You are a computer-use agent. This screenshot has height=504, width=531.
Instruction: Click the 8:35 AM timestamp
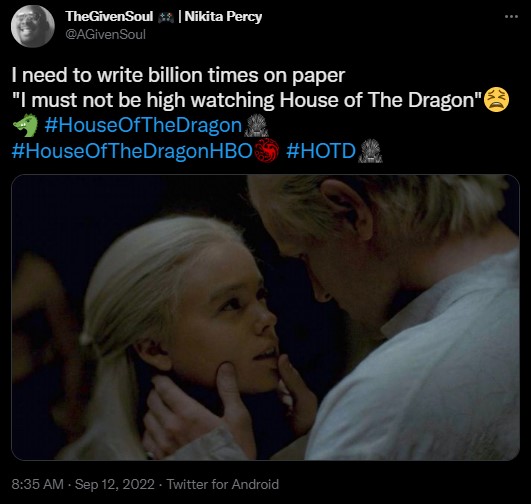pos(38,484)
